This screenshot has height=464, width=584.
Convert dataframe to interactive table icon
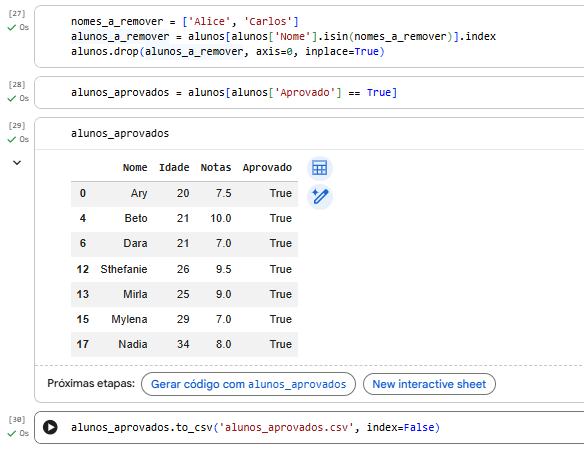pos(320,168)
